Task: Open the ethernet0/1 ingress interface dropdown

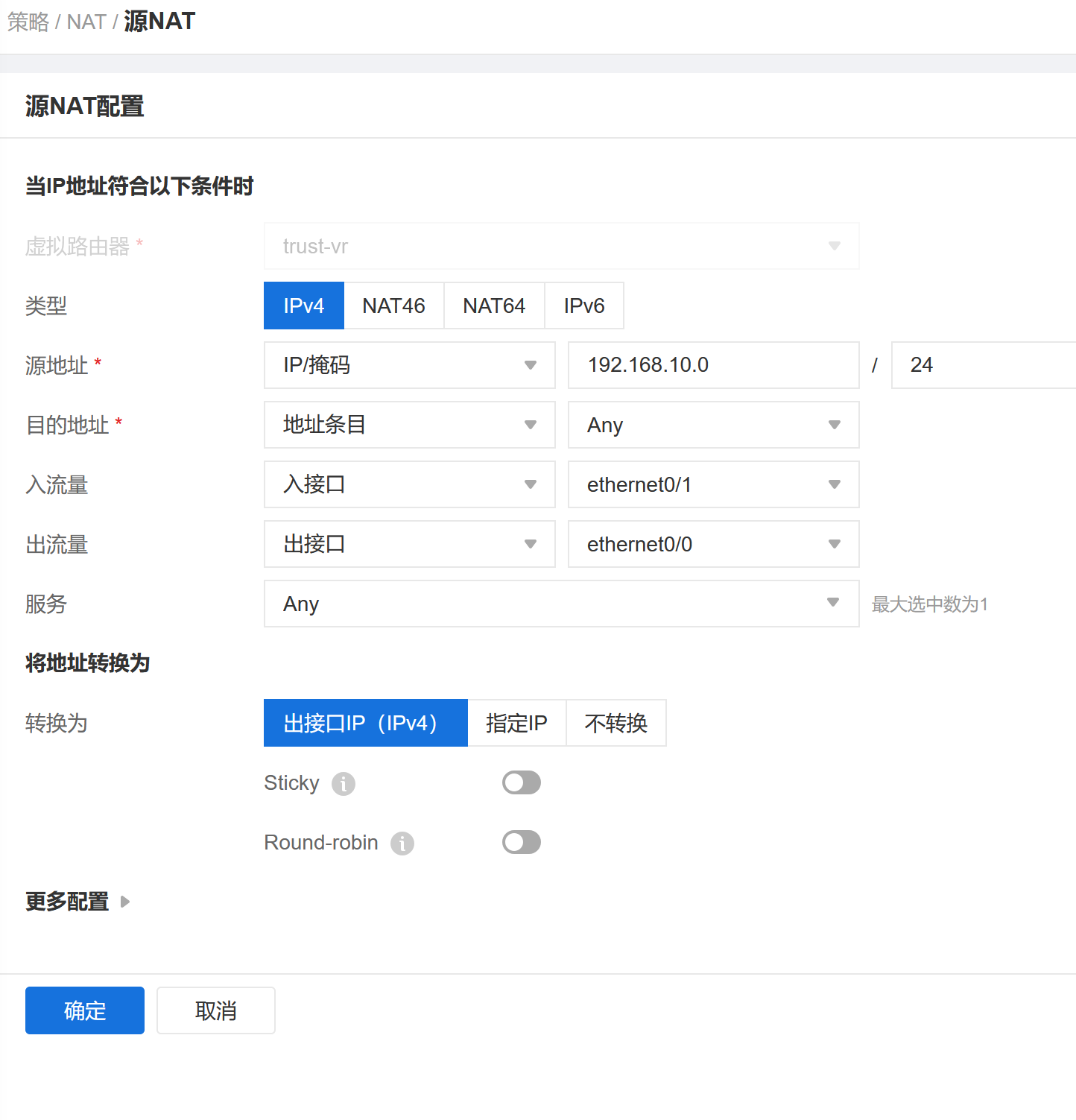Action: 714,484
